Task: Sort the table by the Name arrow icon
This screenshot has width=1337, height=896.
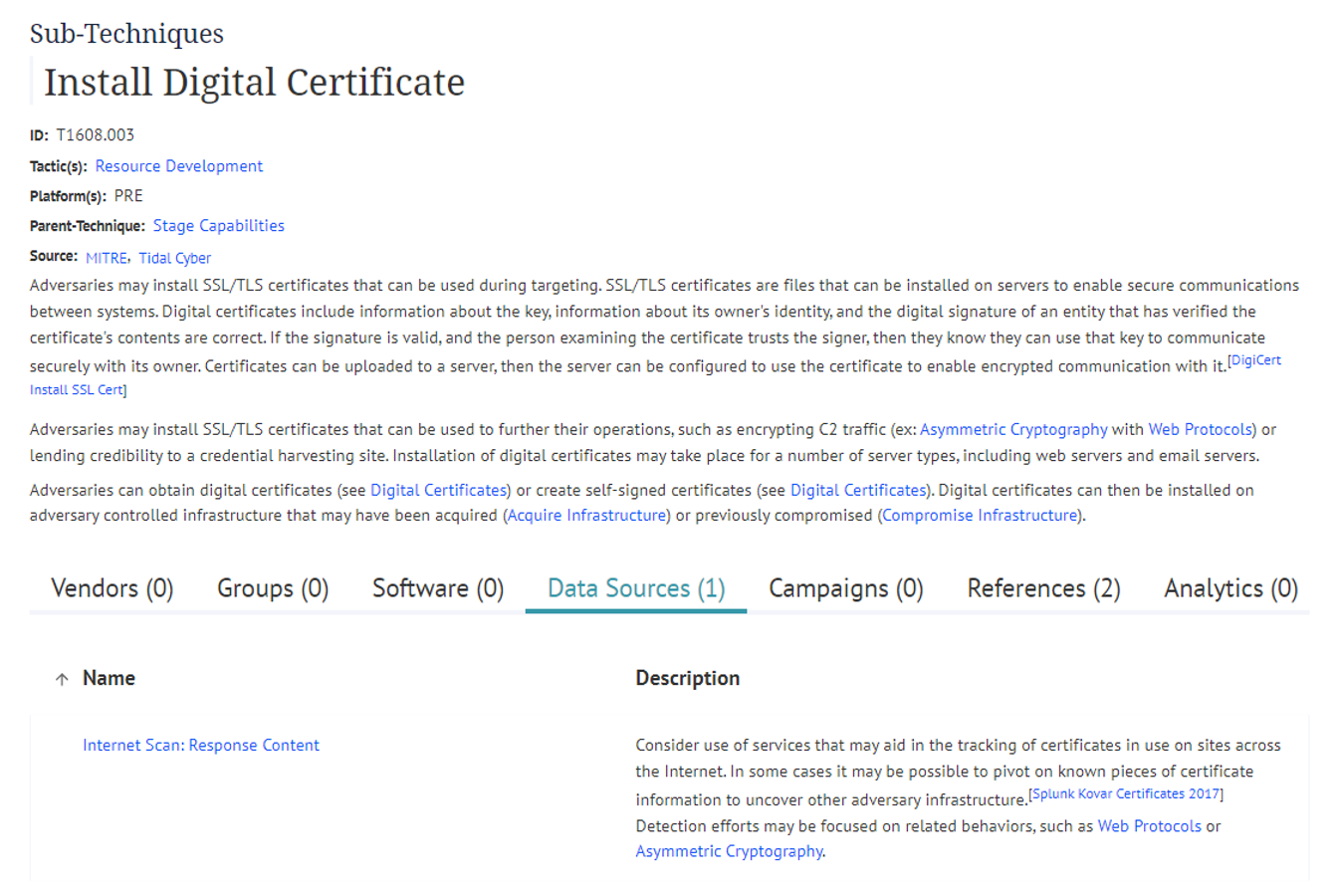Action: (62, 679)
